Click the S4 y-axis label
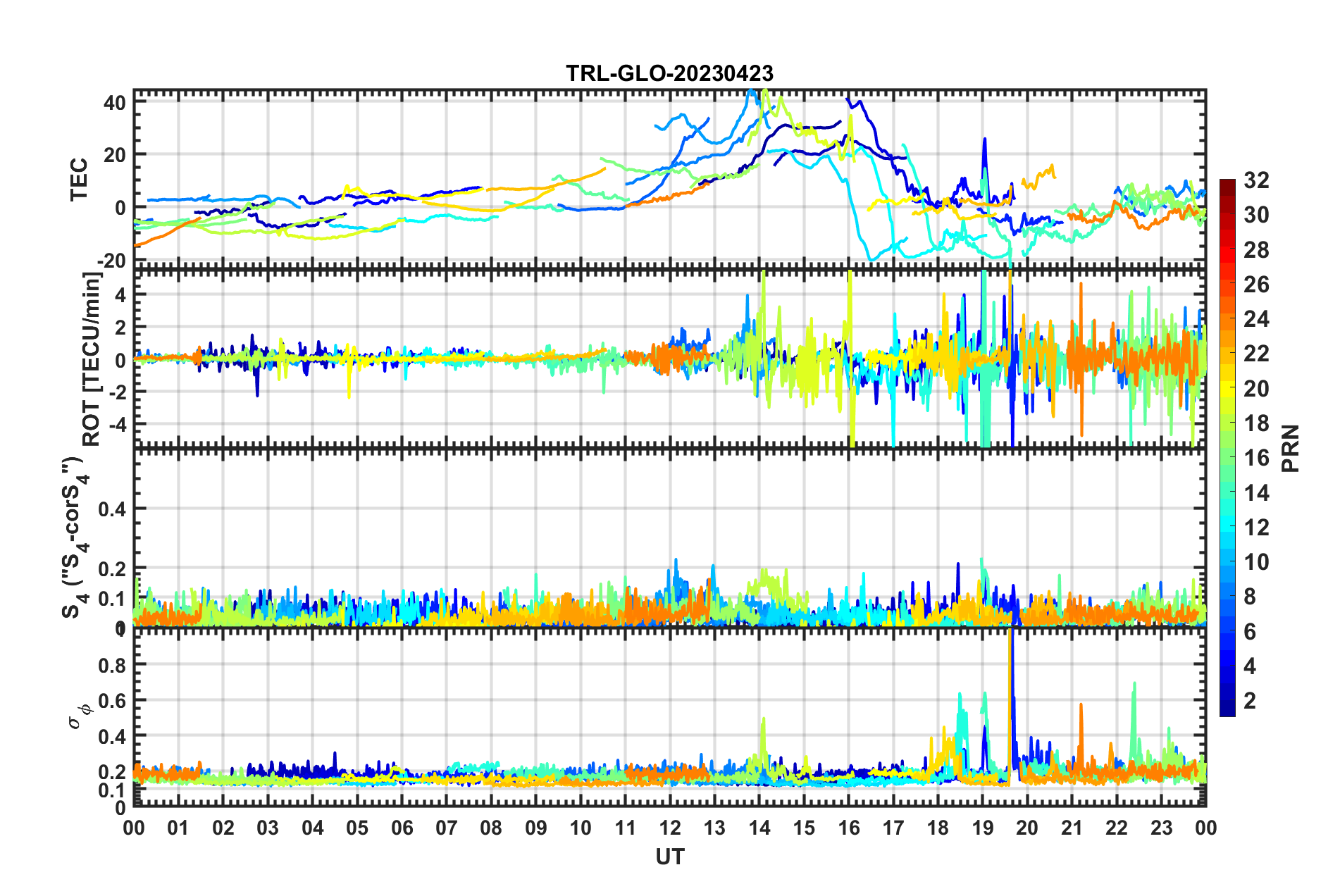 point(74,537)
